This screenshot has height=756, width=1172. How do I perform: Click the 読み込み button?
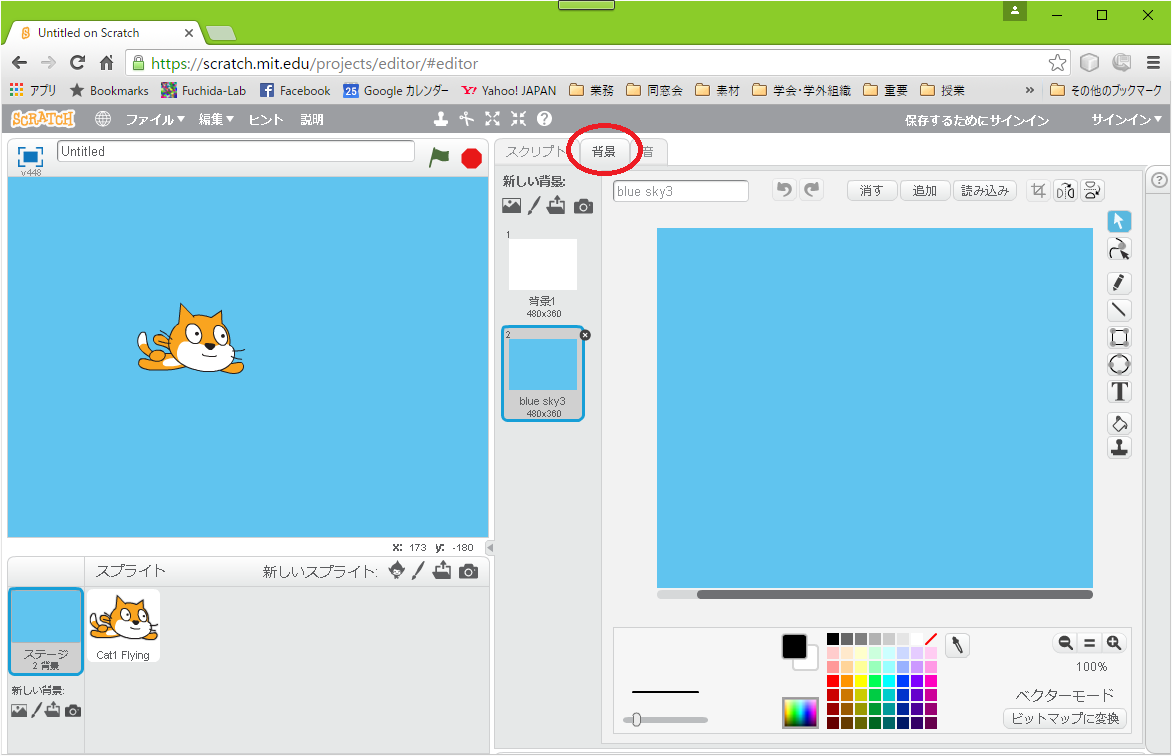pos(985,190)
